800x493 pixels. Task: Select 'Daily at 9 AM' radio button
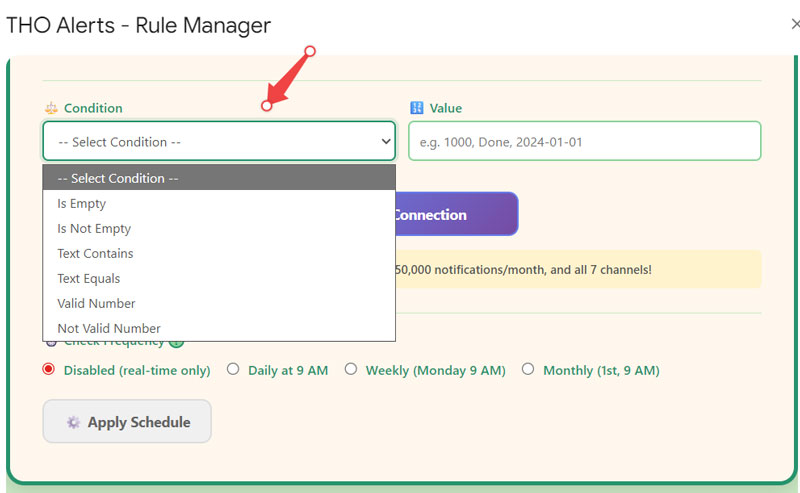(x=233, y=369)
